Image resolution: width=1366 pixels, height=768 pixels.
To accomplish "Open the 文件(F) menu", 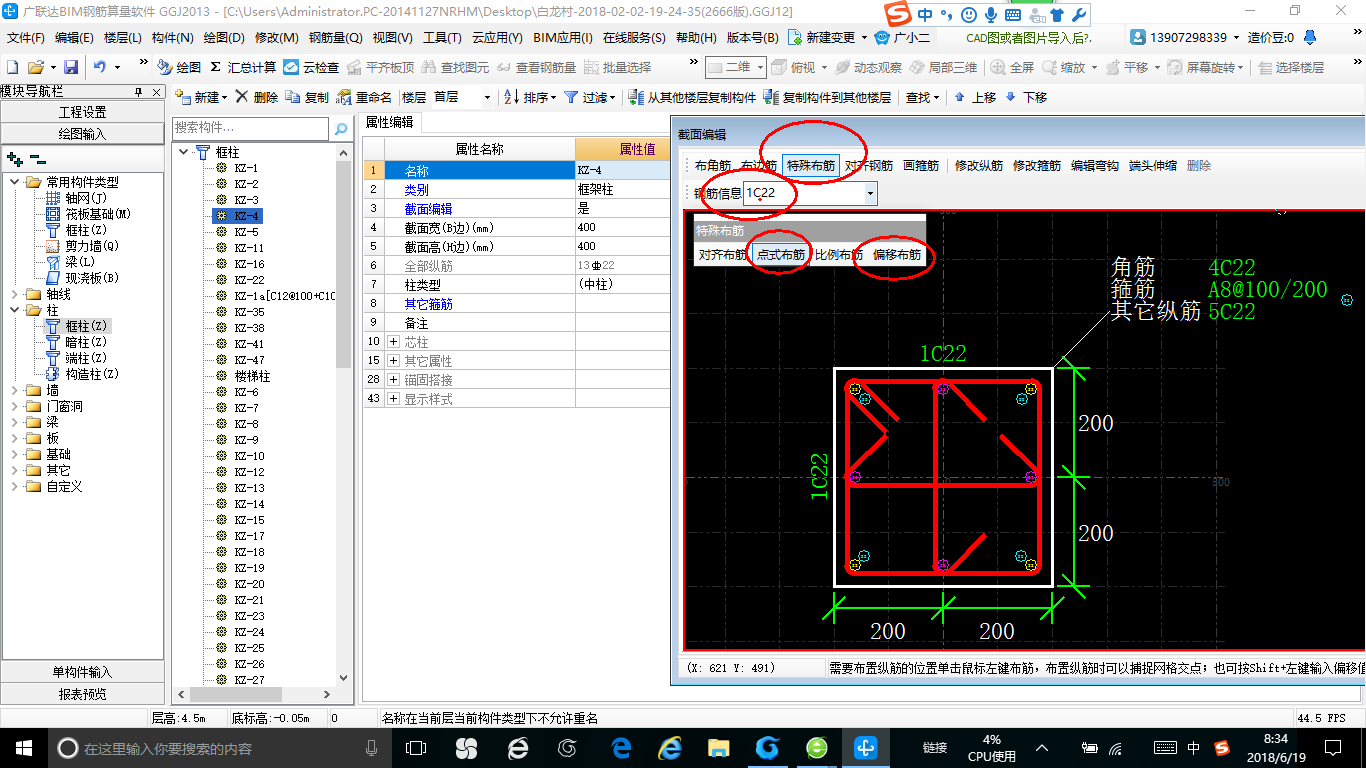I will click(26, 38).
